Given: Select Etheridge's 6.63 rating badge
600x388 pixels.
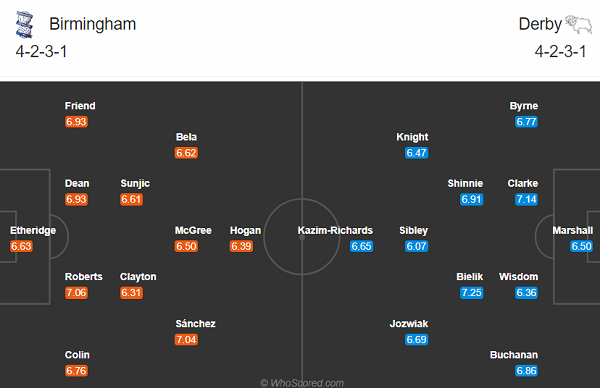Looking at the screenshot, I should [21, 246].
